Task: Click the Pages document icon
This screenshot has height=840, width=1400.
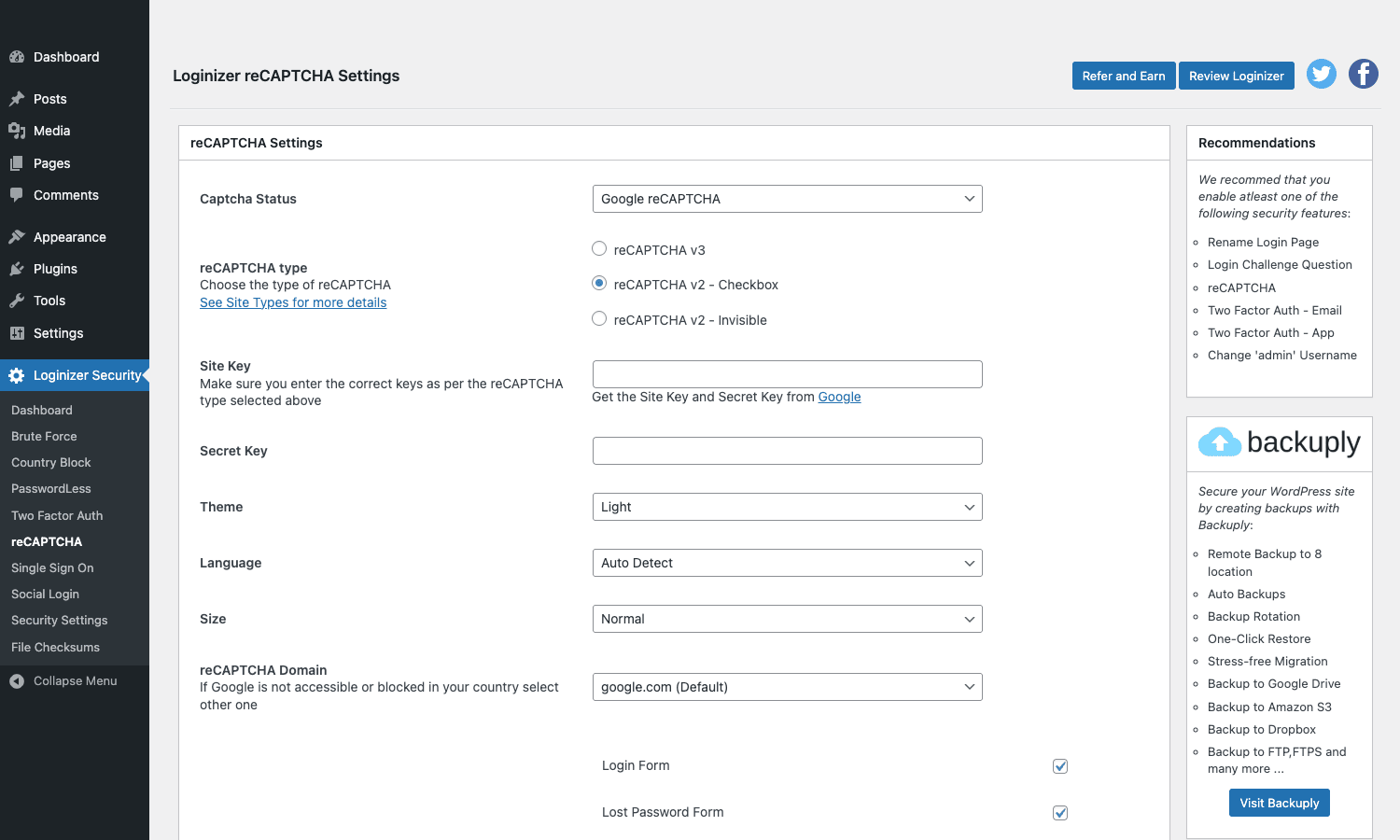Action: [17, 163]
